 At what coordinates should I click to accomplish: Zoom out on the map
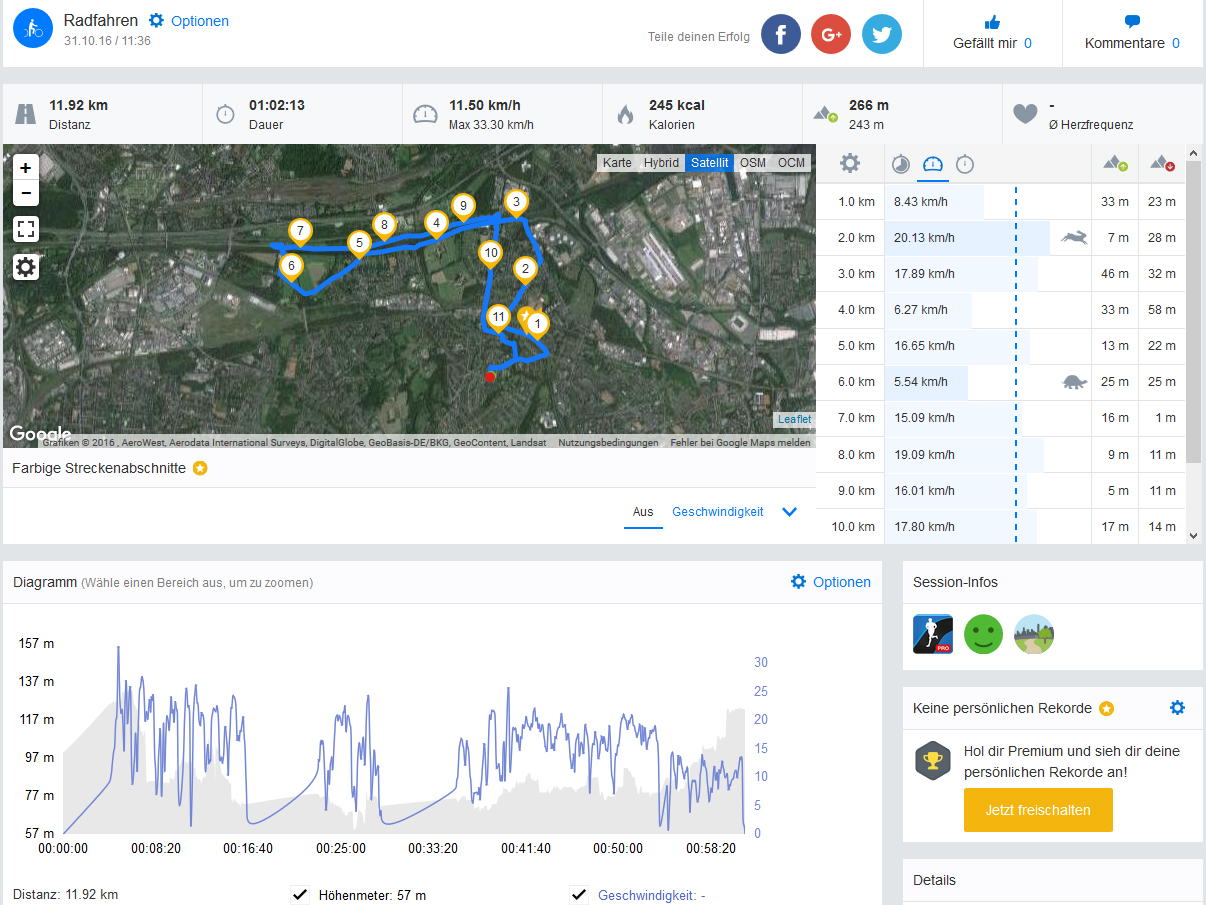(26, 193)
